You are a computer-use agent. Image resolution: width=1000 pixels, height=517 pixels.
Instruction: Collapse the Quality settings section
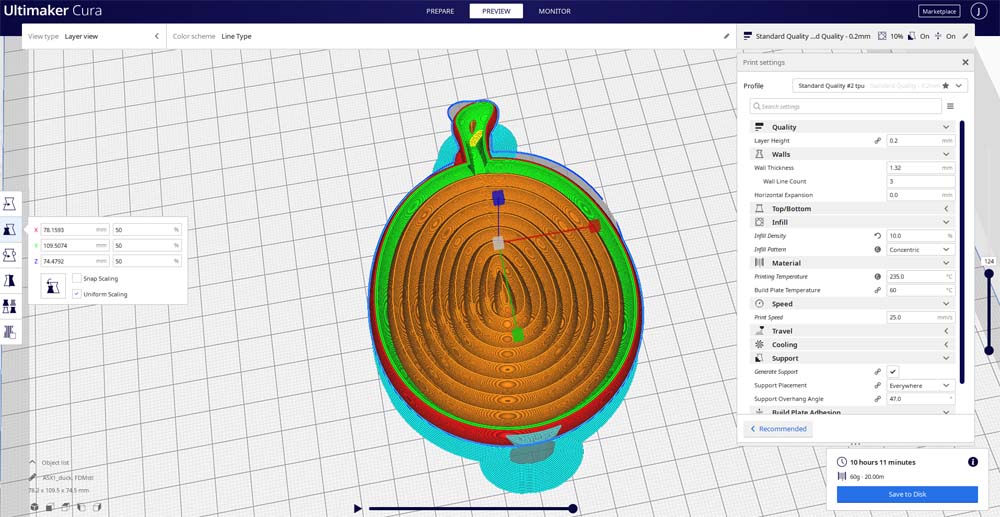click(853, 127)
